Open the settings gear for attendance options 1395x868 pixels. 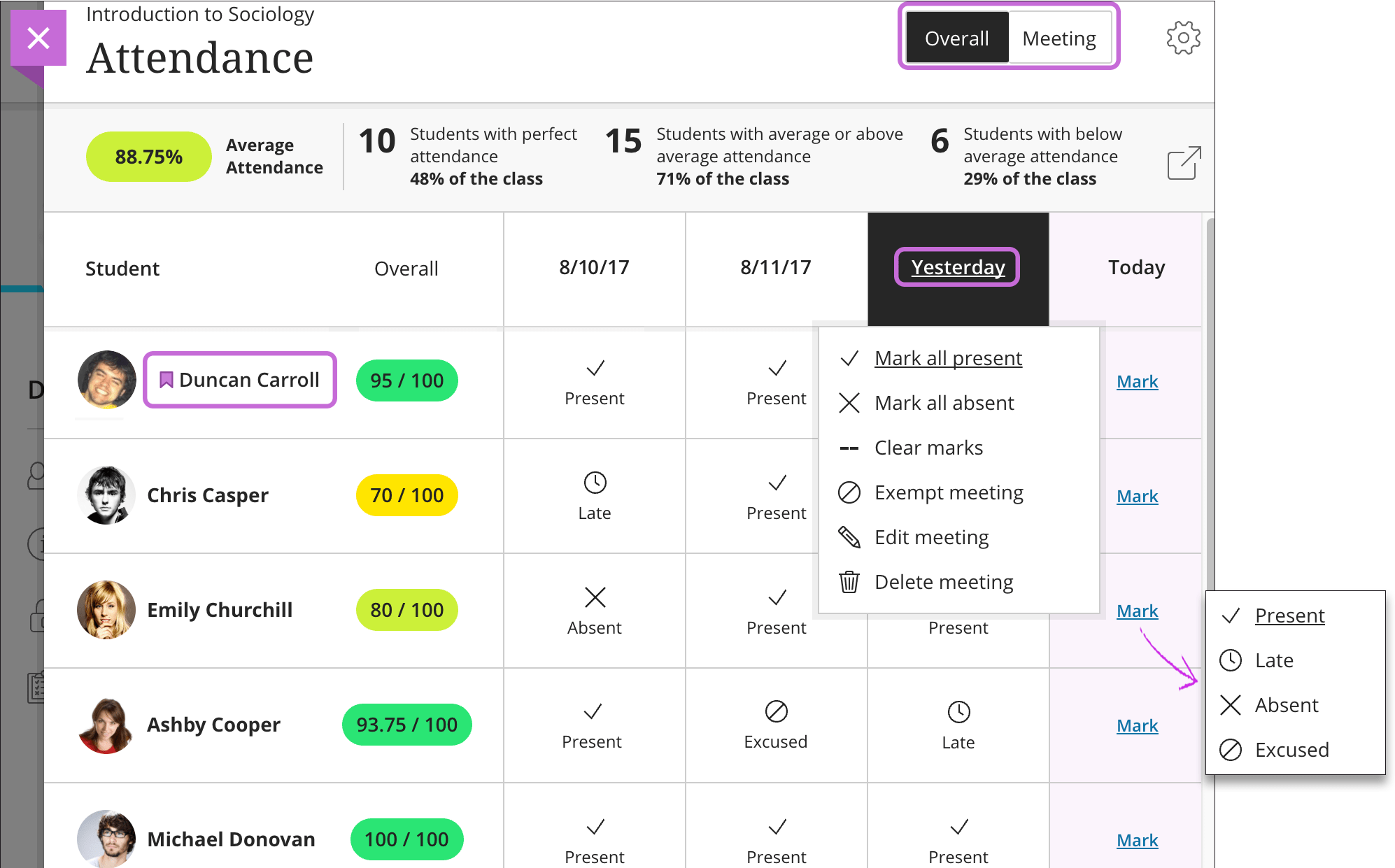point(1183,38)
